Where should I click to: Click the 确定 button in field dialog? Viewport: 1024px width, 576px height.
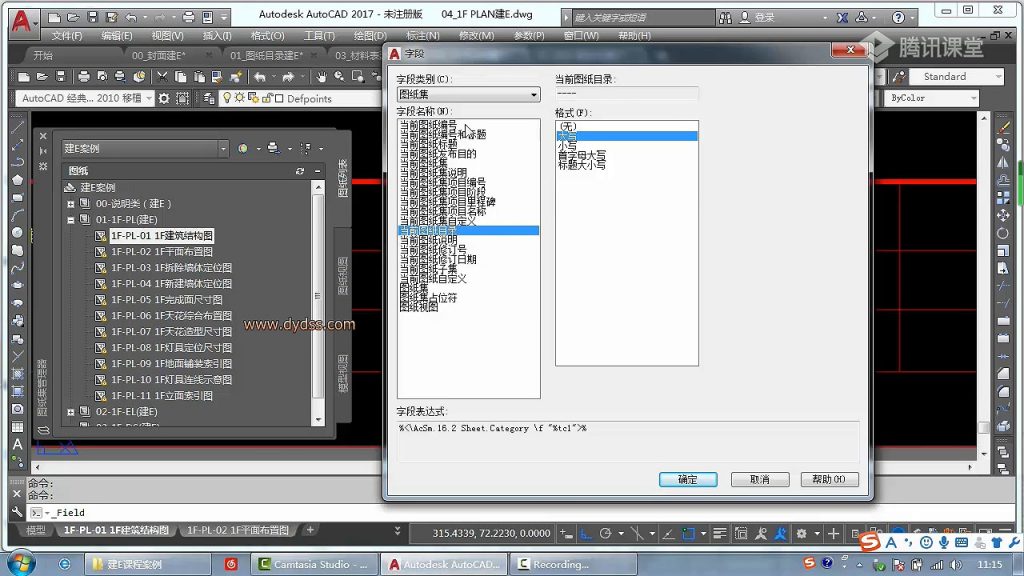688,479
